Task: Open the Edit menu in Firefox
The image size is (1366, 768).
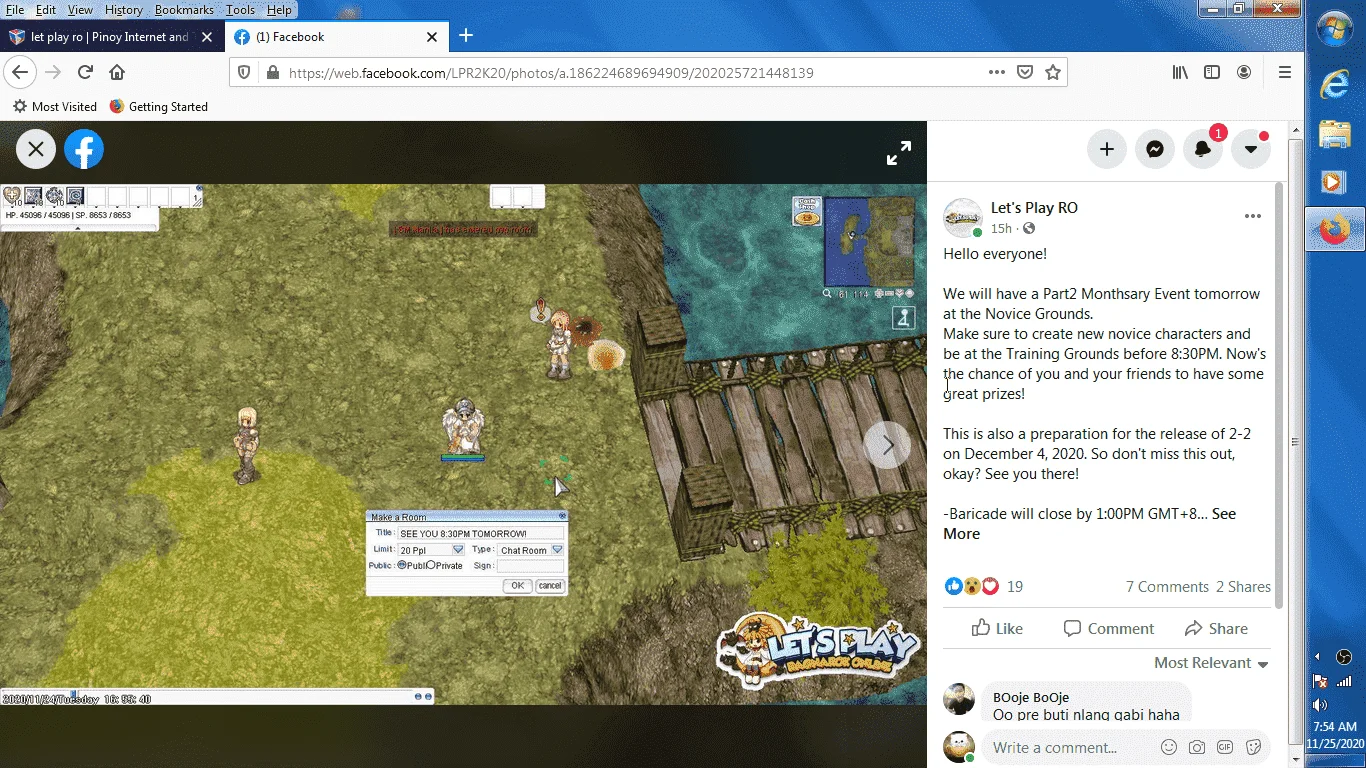Action: click(x=46, y=9)
